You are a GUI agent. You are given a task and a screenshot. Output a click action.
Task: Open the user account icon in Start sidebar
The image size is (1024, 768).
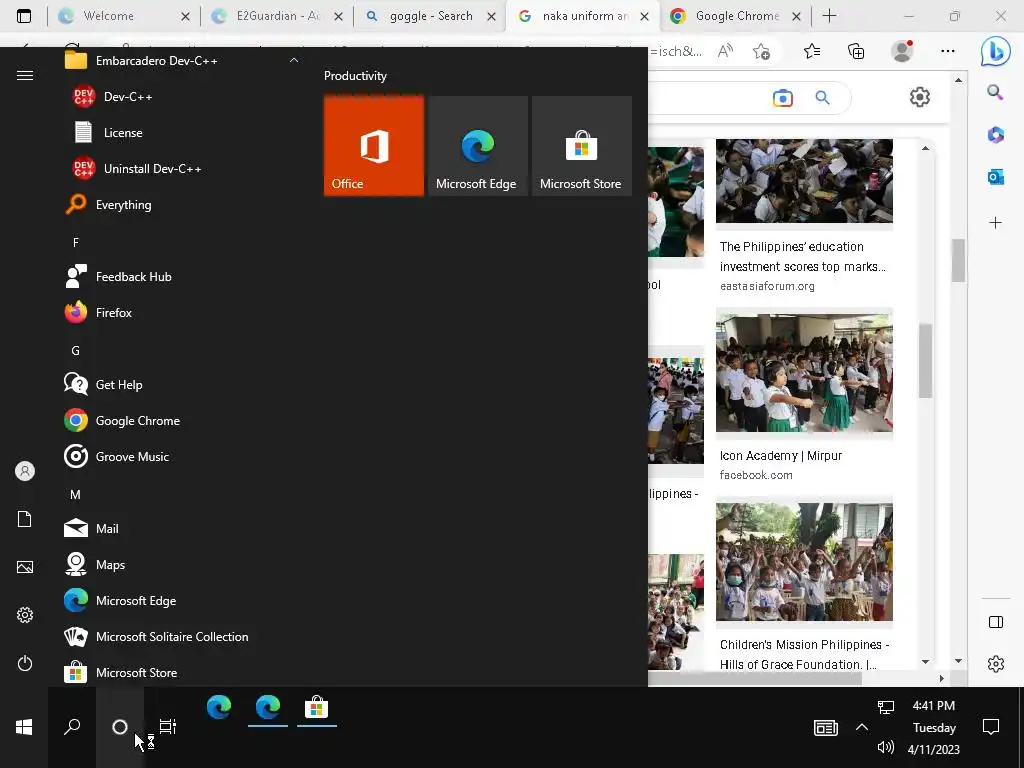[x=25, y=471]
